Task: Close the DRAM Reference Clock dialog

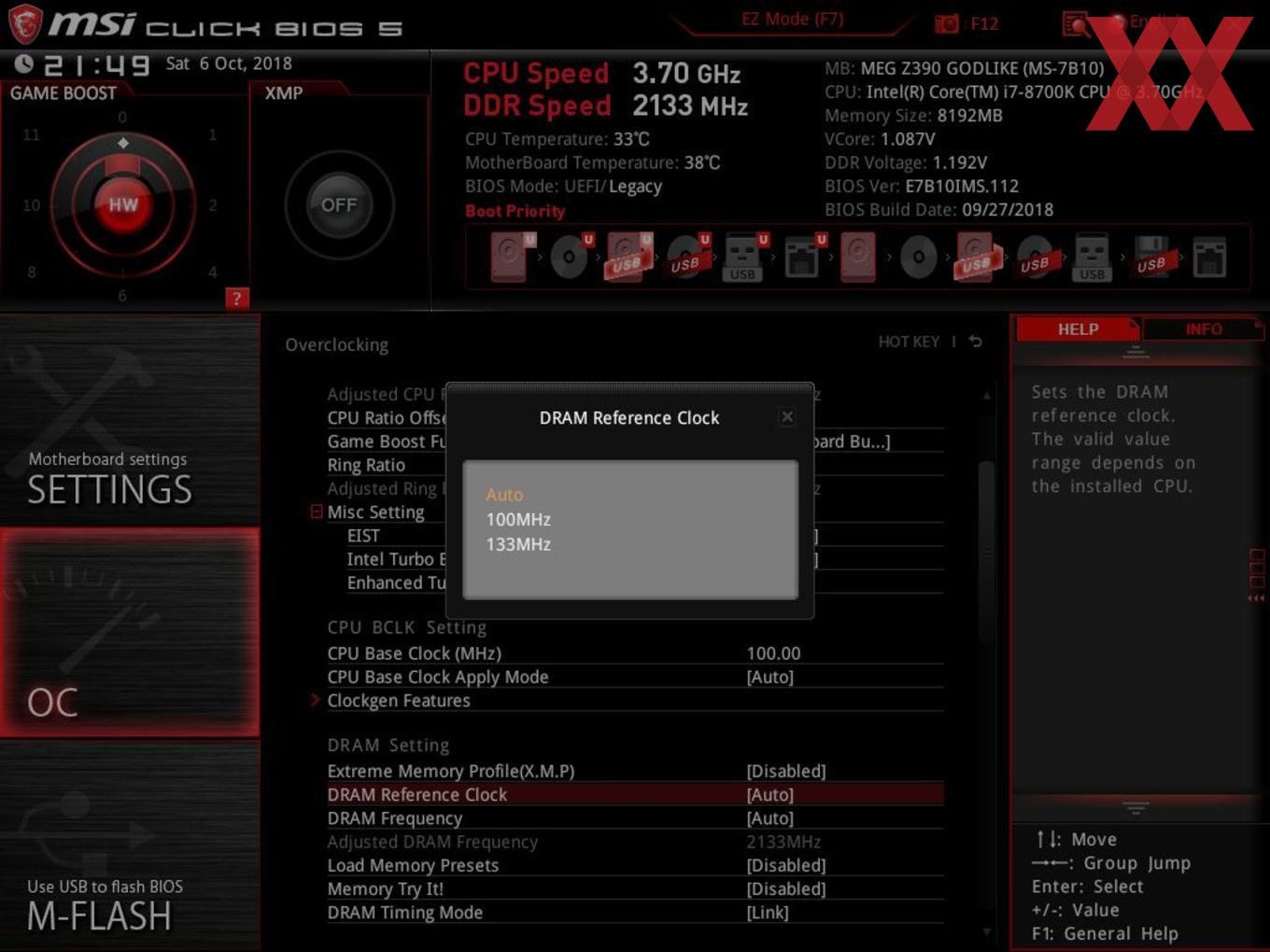Action: coord(787,417)
